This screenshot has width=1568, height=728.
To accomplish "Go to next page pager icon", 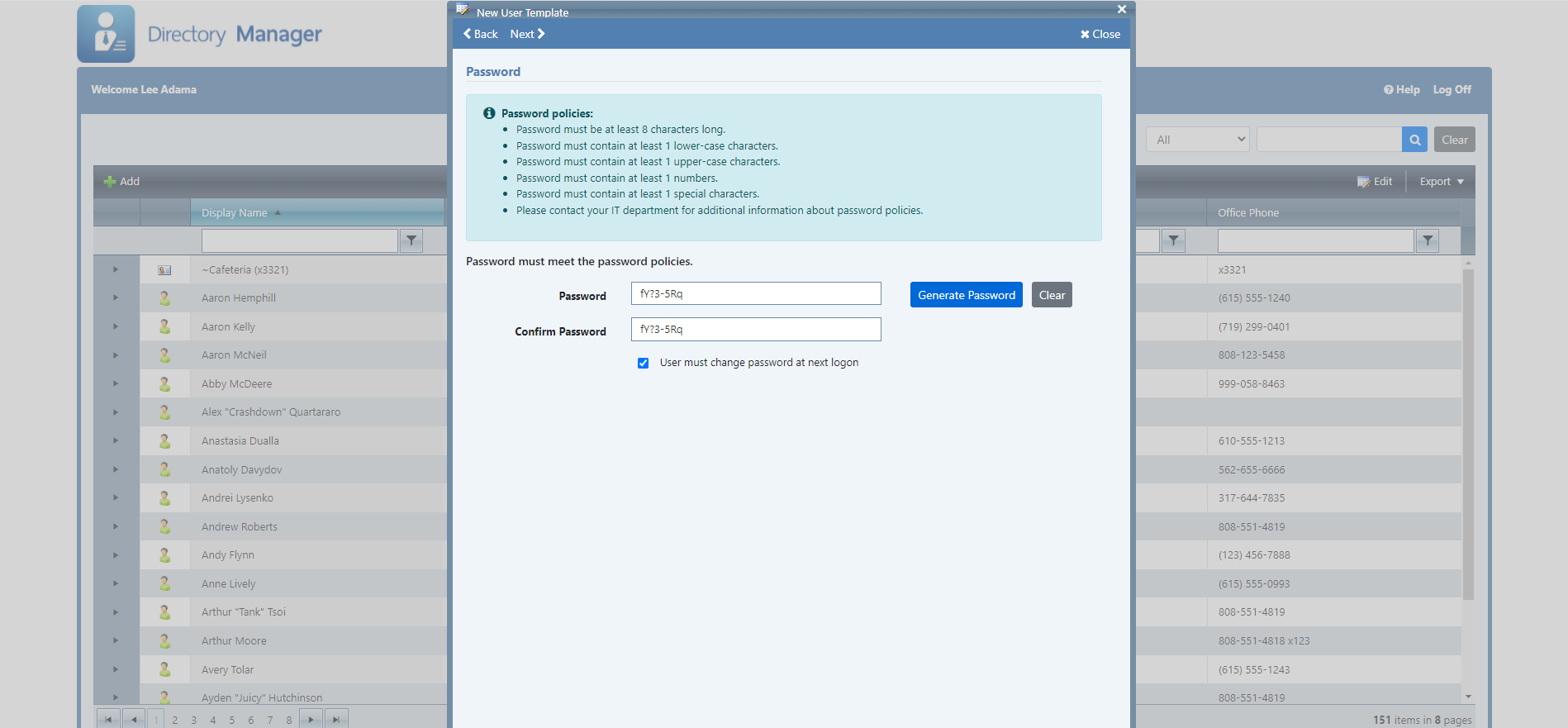I will tap(311, 719).
